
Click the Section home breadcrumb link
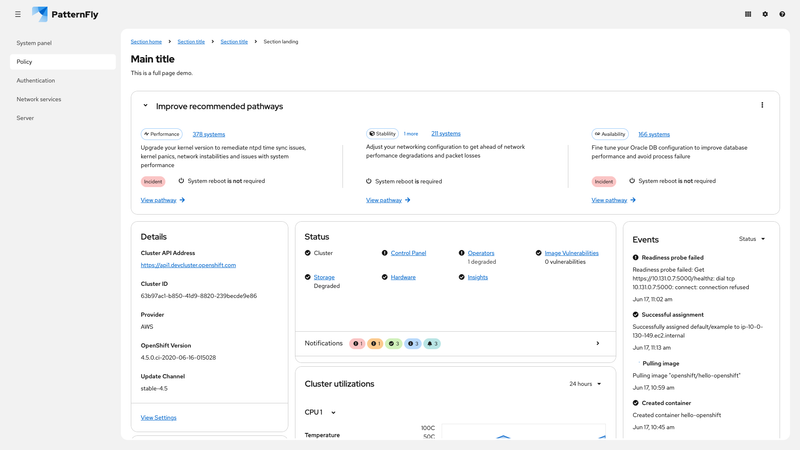click(146, 42)
